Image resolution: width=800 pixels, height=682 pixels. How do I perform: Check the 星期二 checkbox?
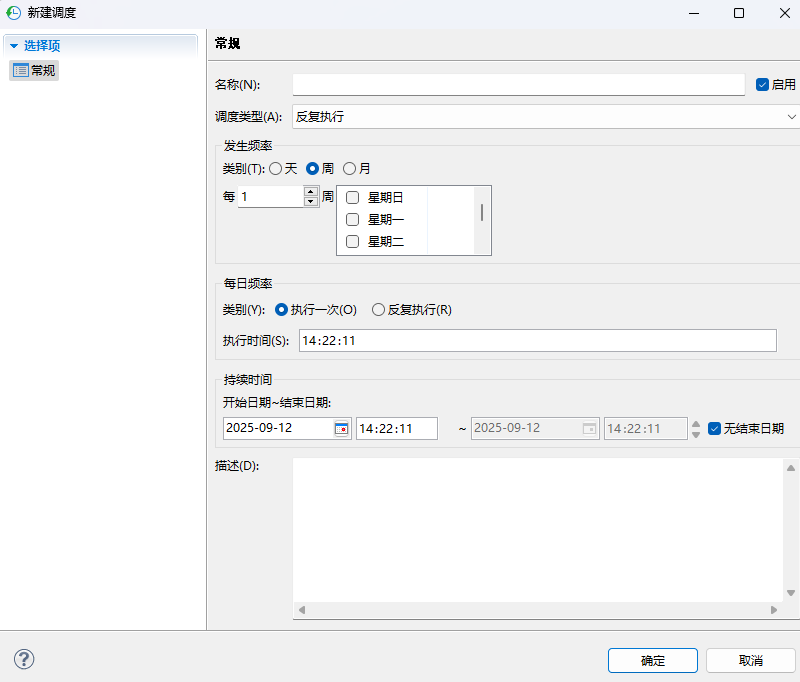pyautogui.click(x=352, y=241)
